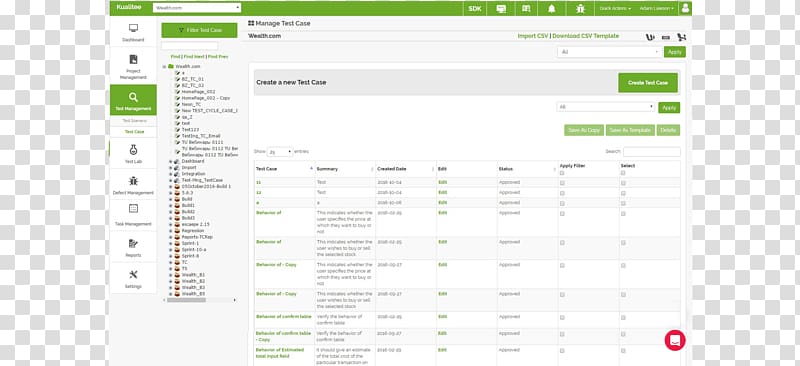Click the Download CSV Template link
The height and width of the screenshot is (366, 800).
(x=586, y=36)
